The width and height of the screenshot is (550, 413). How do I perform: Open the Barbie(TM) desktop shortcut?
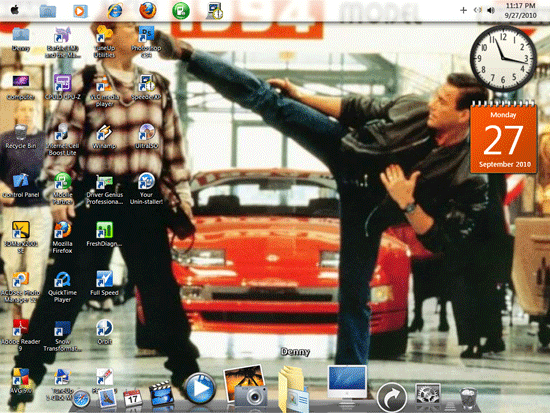tap(62, 42)
